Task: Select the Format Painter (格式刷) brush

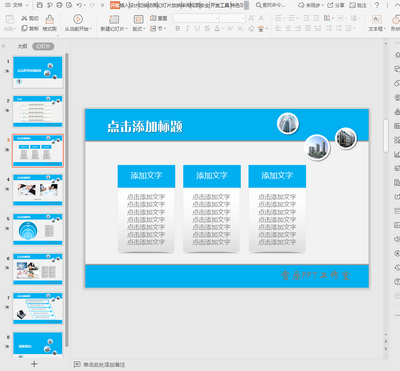Action: click(49, 19)
